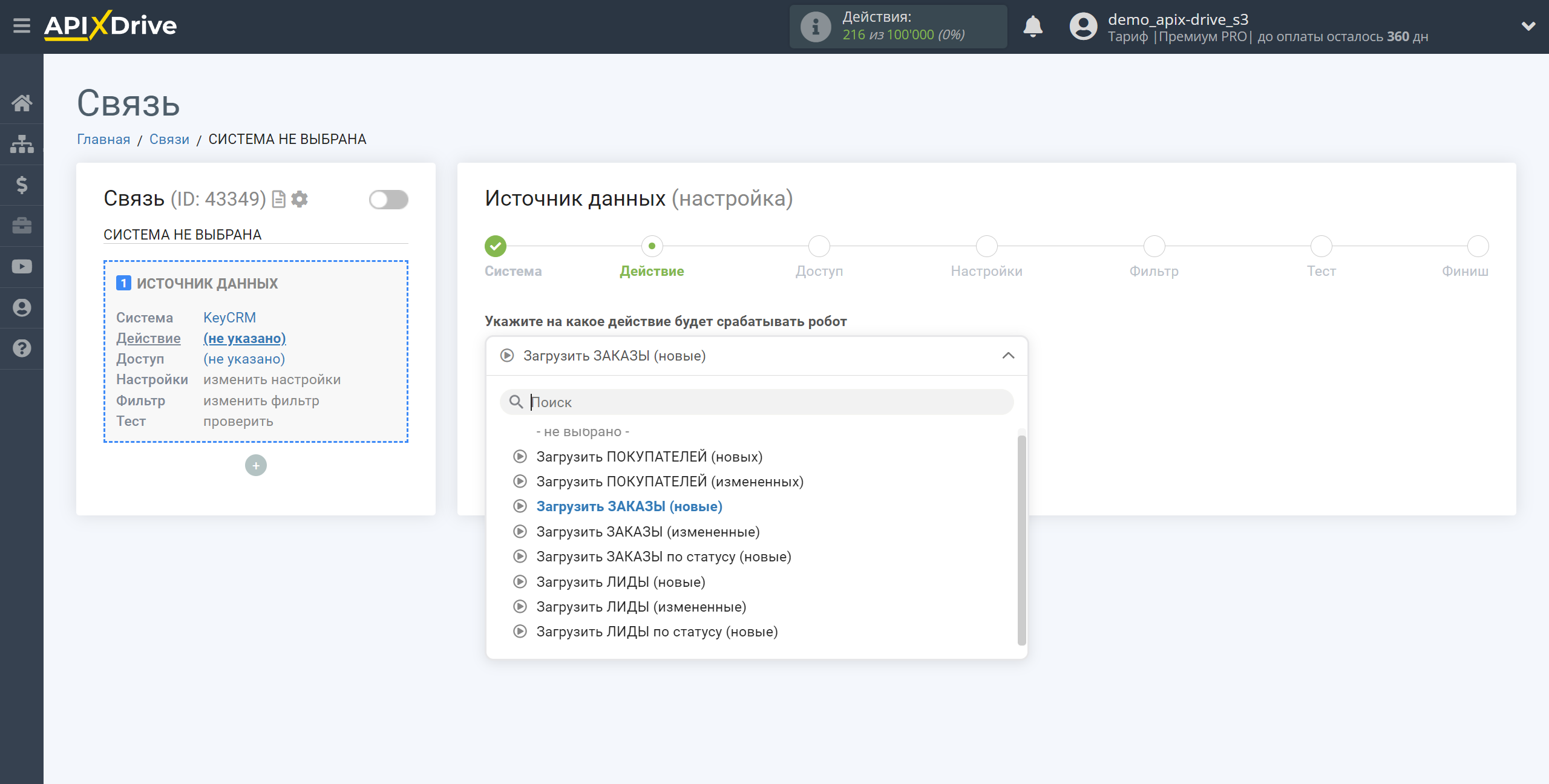Image resolution: width=1549 pixels, height=784 pixels.
Task: Click изменить настройки link
Action: point(272,379)
